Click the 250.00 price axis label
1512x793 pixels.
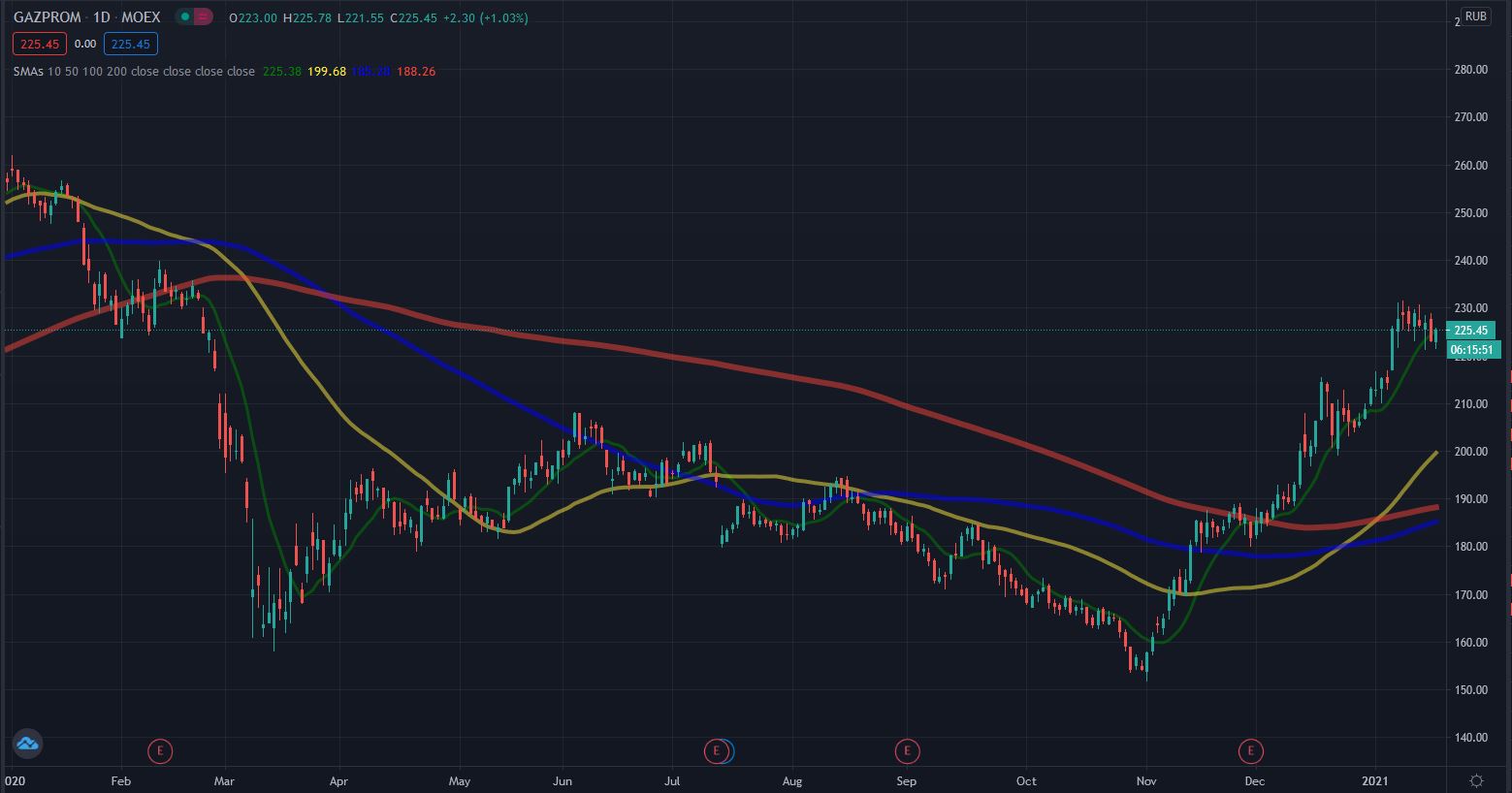tap(1470, 213)
